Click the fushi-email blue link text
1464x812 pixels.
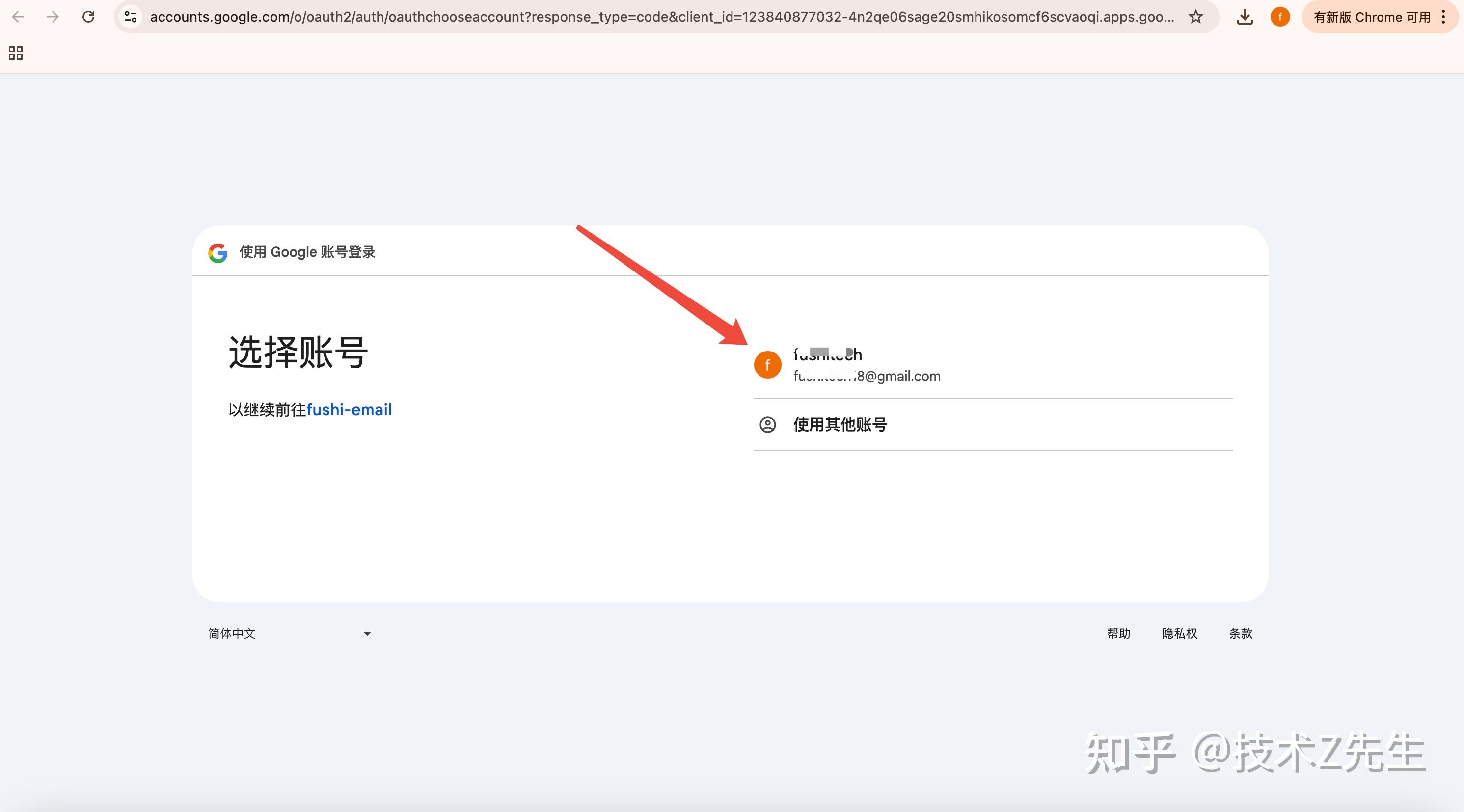pos(349,409)
